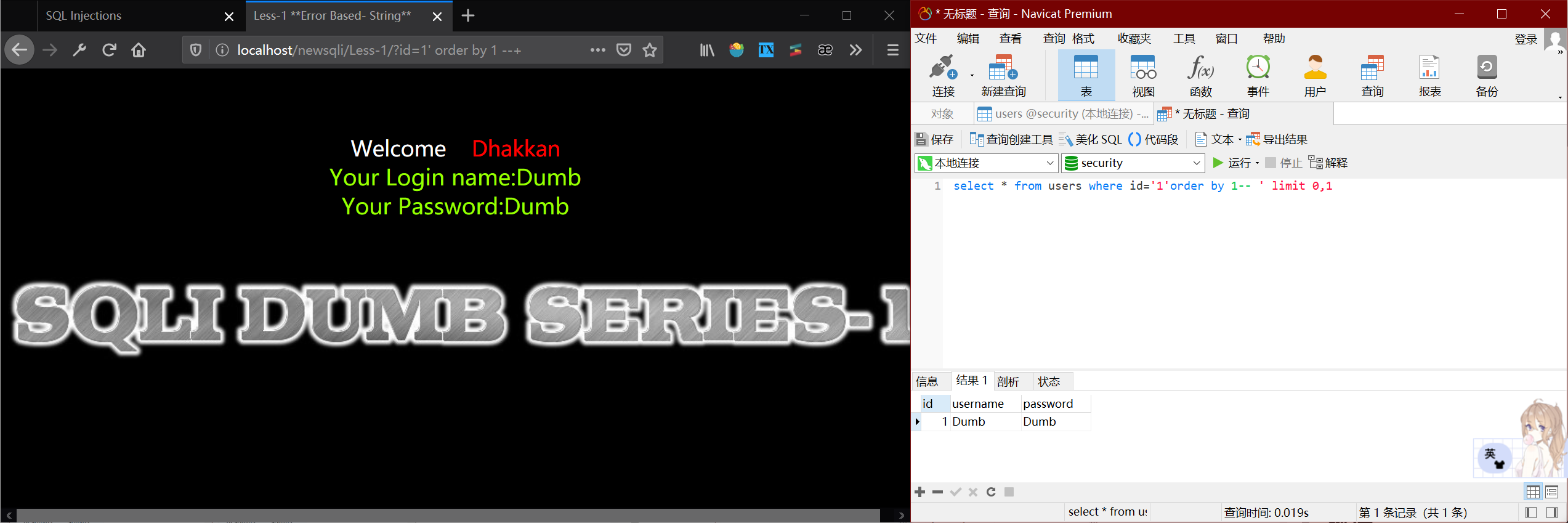This screenshot has height=523, width=1568.
Task: Click 代码段 code snippet button
Action: click(x=1153, y=140)
